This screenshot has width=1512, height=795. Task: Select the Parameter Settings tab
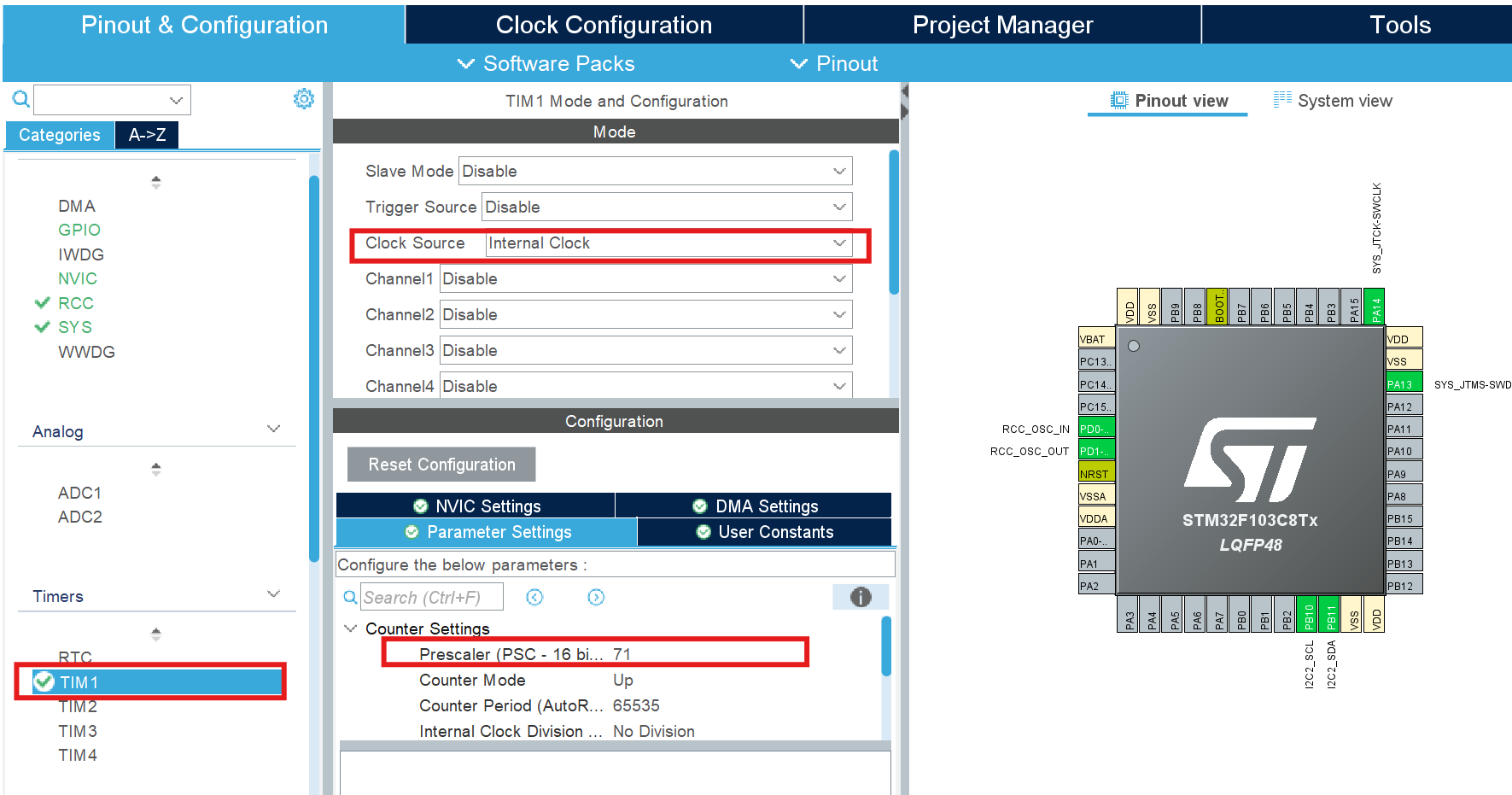tap(487, 532)
